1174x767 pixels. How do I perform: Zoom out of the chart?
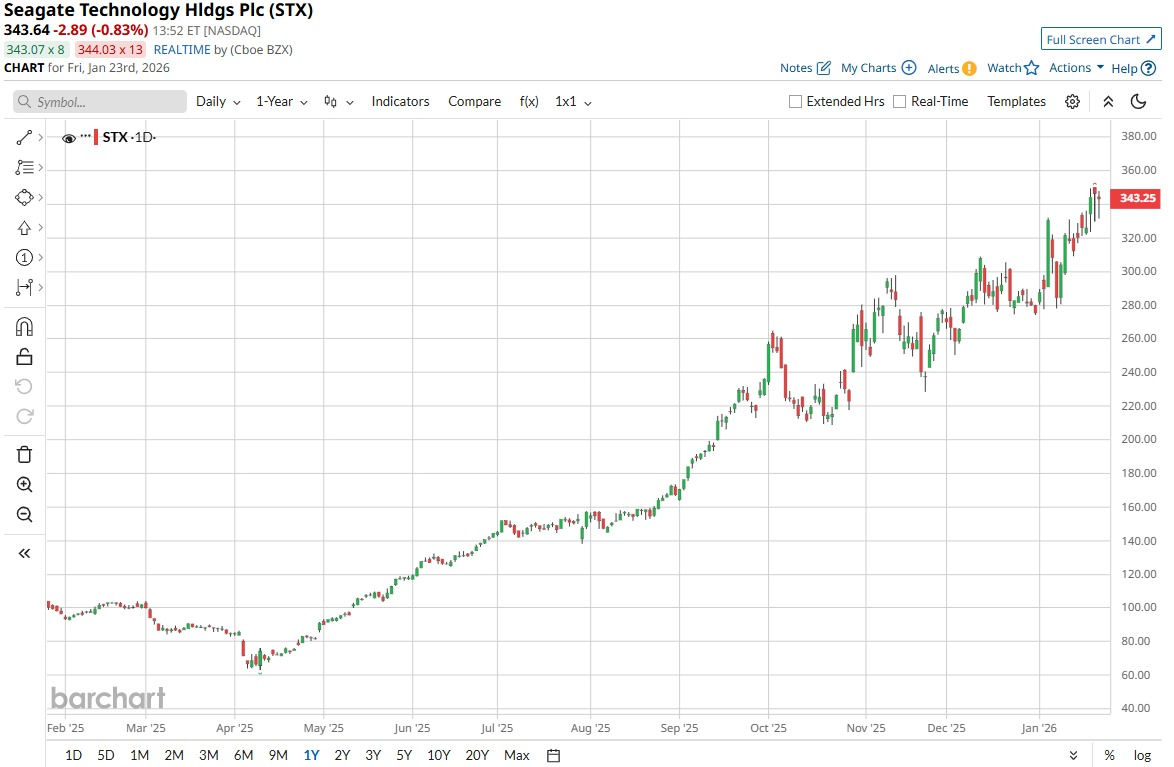(24, 515)
